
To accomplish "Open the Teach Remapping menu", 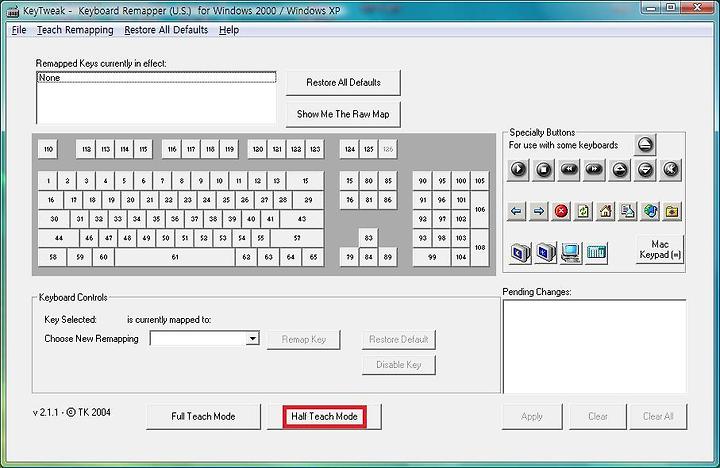I will coord(75,30).
